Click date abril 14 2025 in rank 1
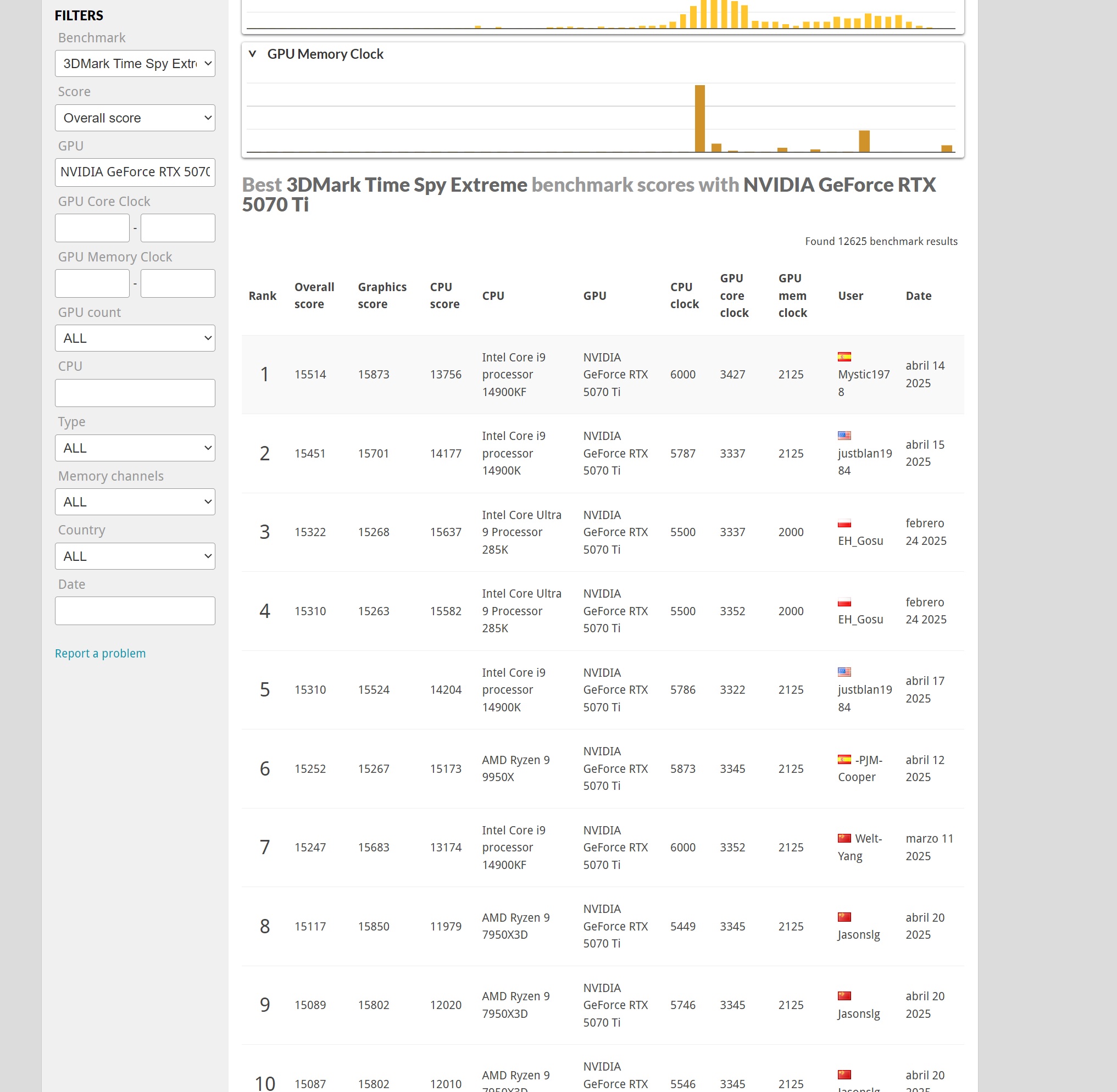 click(925, 375)
